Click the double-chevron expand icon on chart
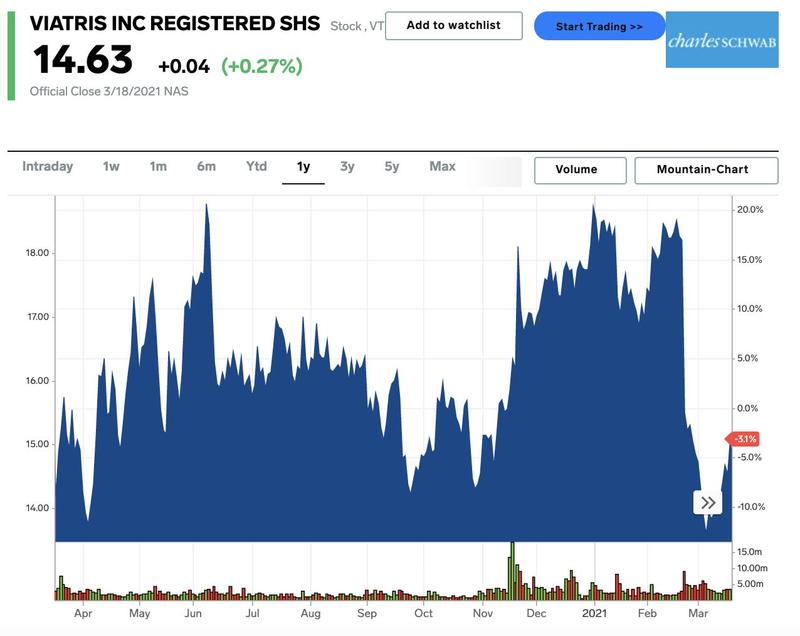 pos(708,503)
